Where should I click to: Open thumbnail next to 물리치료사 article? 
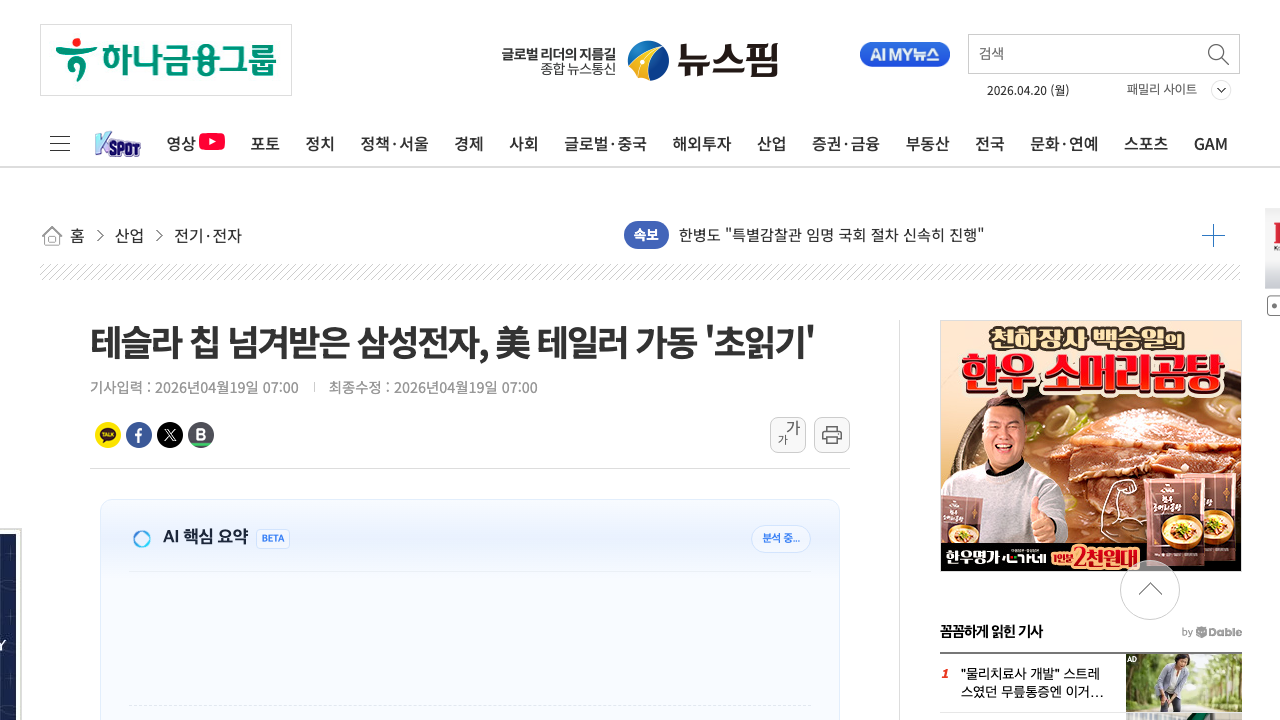[1184, 682]
